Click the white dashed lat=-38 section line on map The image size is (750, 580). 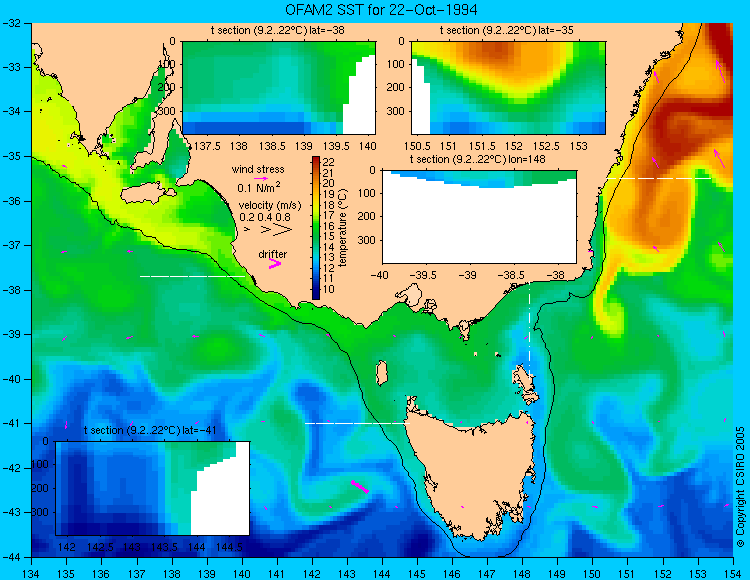click(x=192, y=276)
